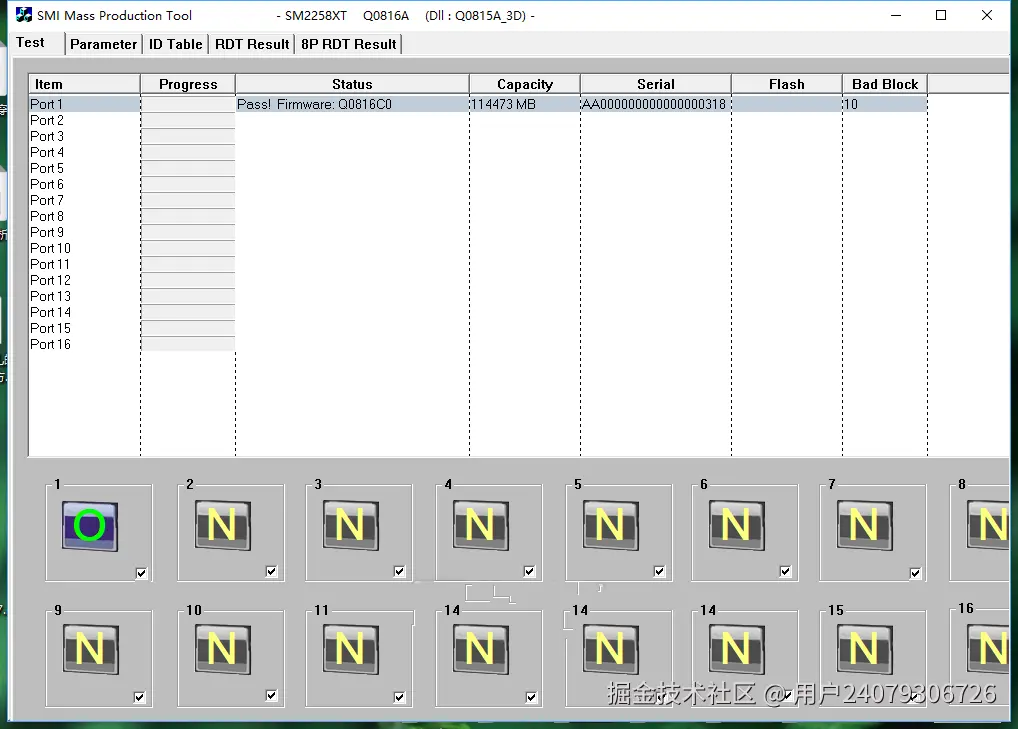Screen dimensions: 1018x729
Task: Click the Port 2 progress bar
Action: click(x=188, y=120)
